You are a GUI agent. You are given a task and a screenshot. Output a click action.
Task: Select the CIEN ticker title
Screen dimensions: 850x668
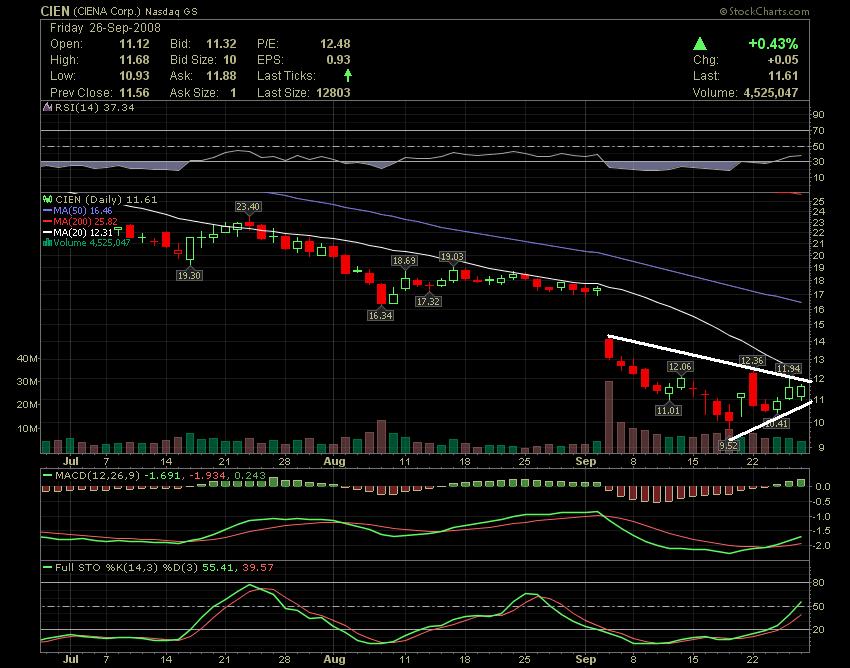point(55,11)
